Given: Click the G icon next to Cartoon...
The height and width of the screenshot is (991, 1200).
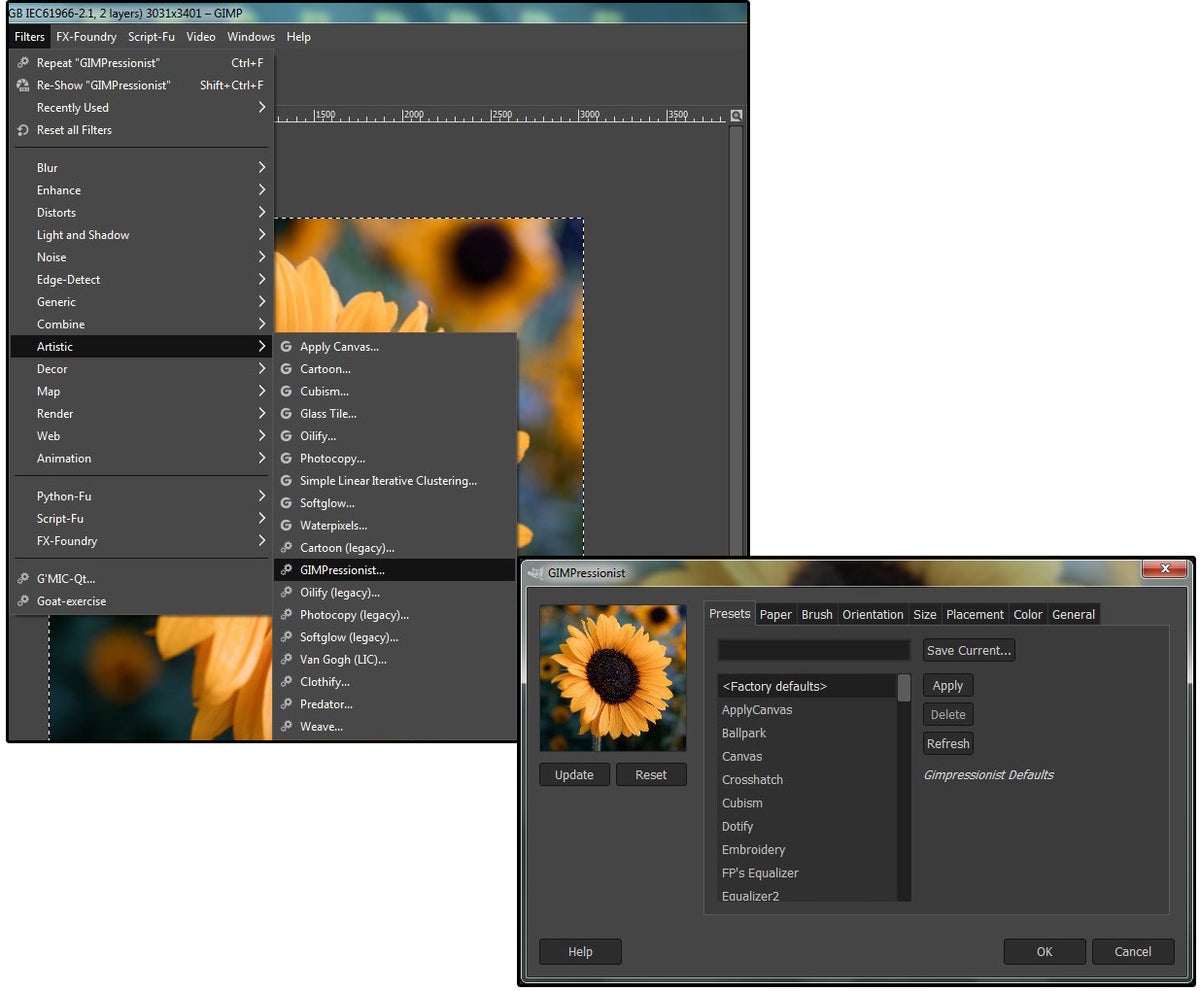Looking at the screenshot, I should point(286,369).
